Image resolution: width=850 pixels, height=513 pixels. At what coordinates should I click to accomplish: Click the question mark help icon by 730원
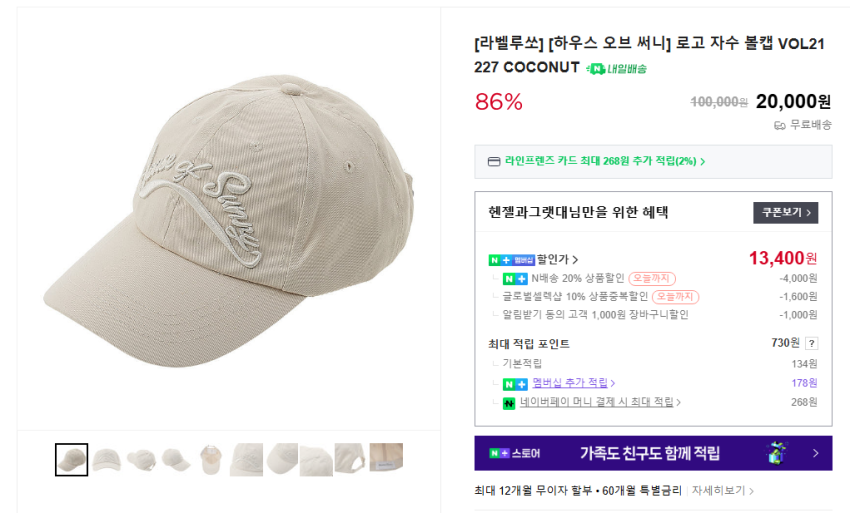click(812, 343)
